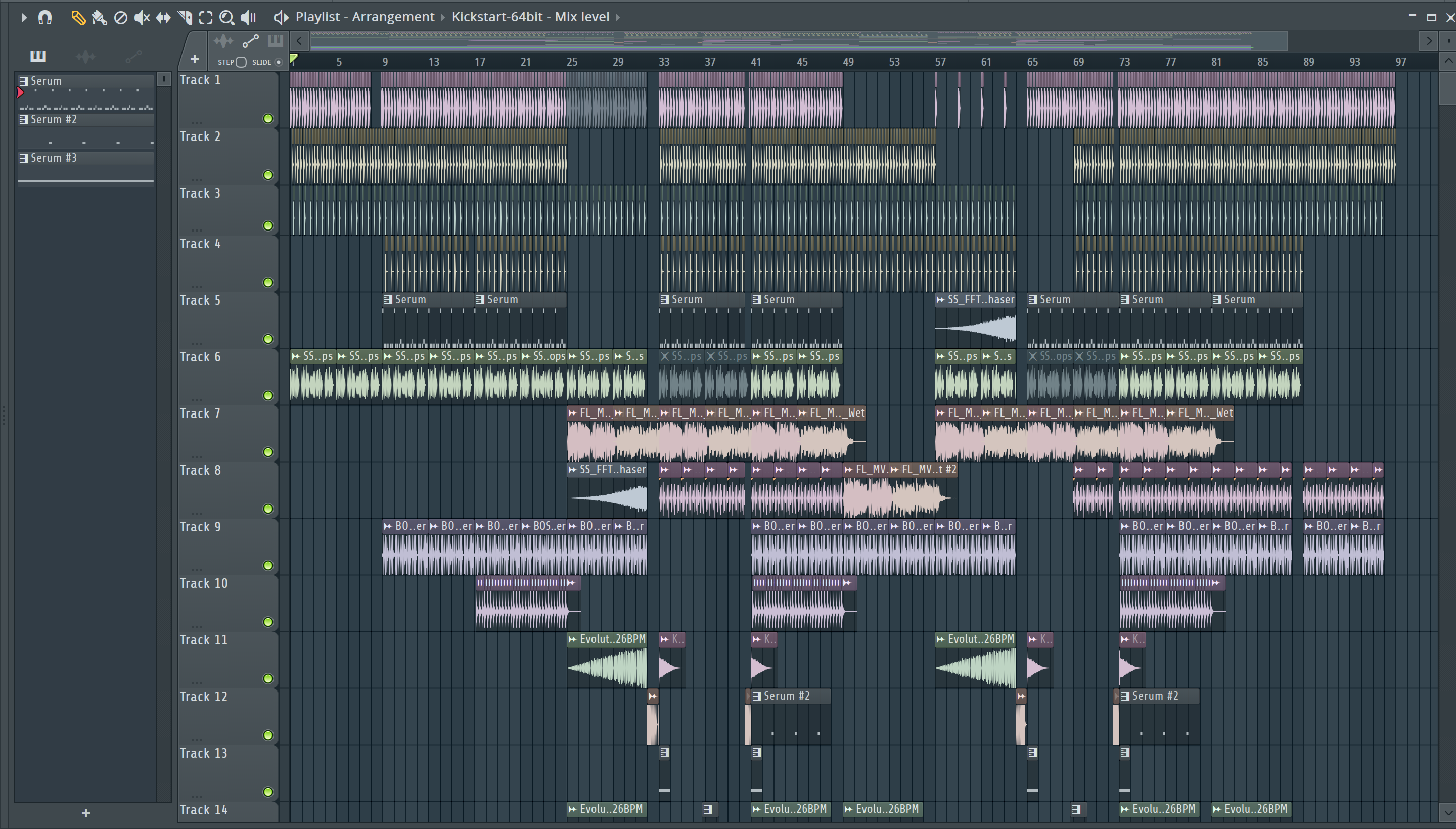Mute Track 3 with its green light
The width and height of the screenshot is (1456, 829).
point(267,225)
